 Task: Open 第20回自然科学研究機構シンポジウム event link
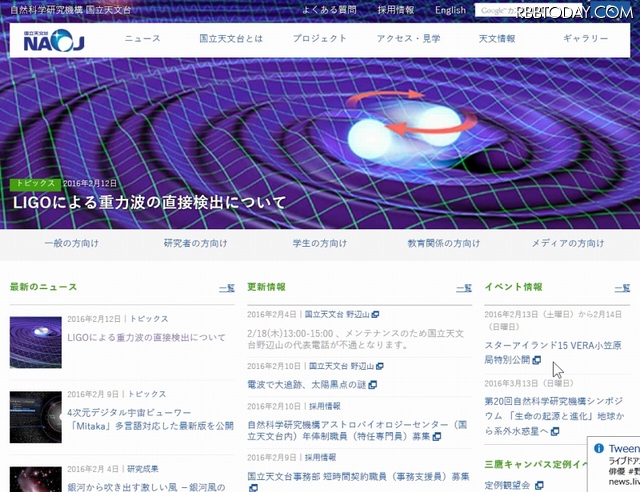click(x=554, y=416)
